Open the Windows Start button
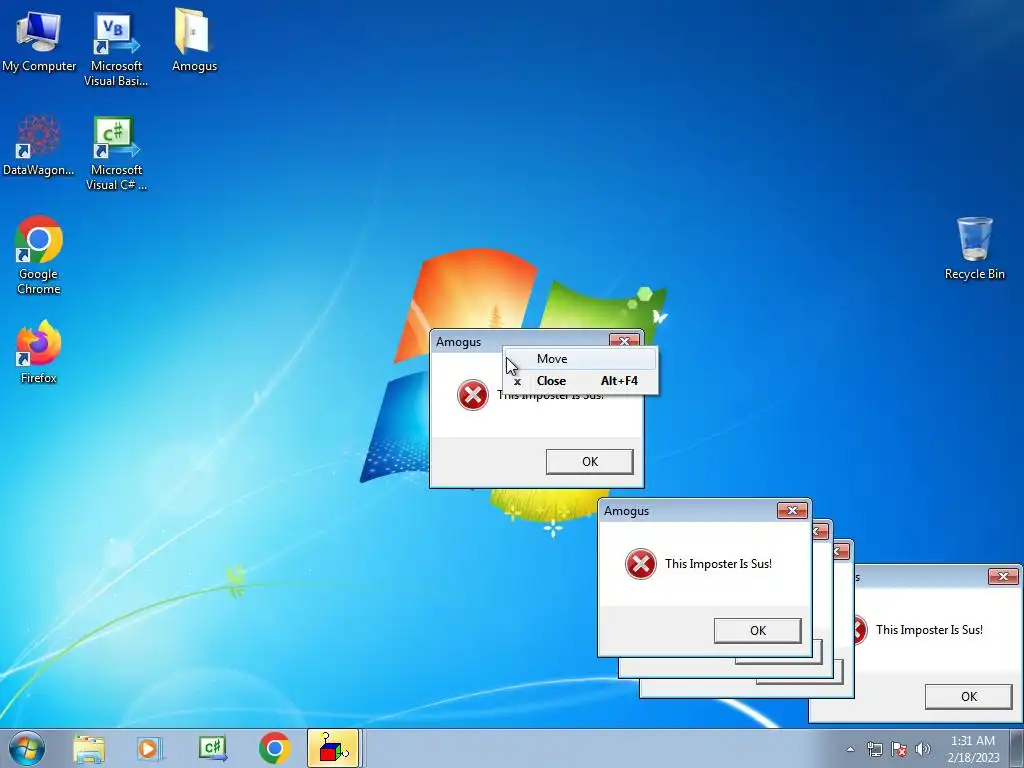This screenshot has height=768, width=1024. pyautogui.click(x=27, y=748)
